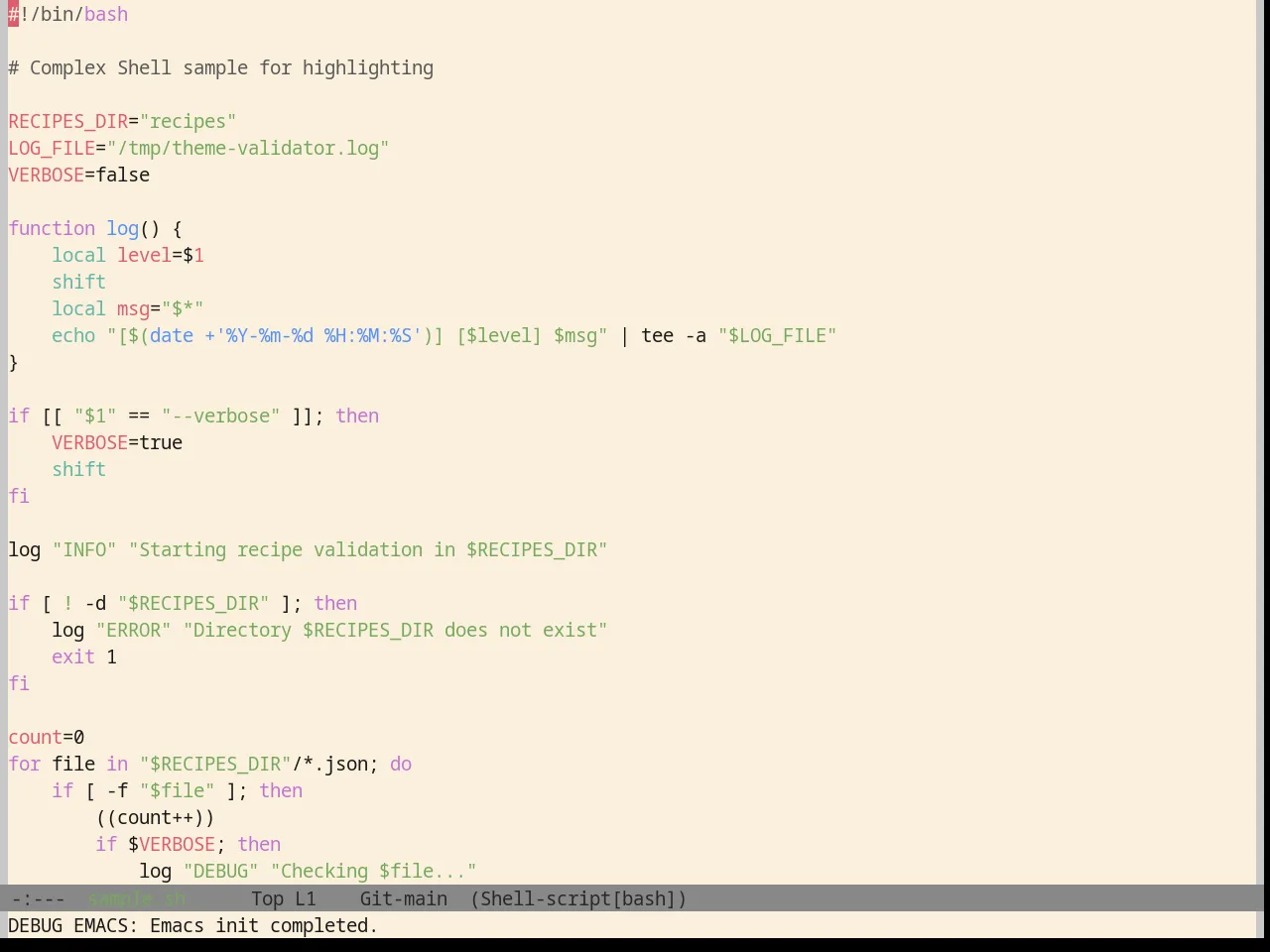The height and width of the screenshot is (952, 1270).
Task: Click the '"--verbose"' string in the if condition
Action: 220,416
